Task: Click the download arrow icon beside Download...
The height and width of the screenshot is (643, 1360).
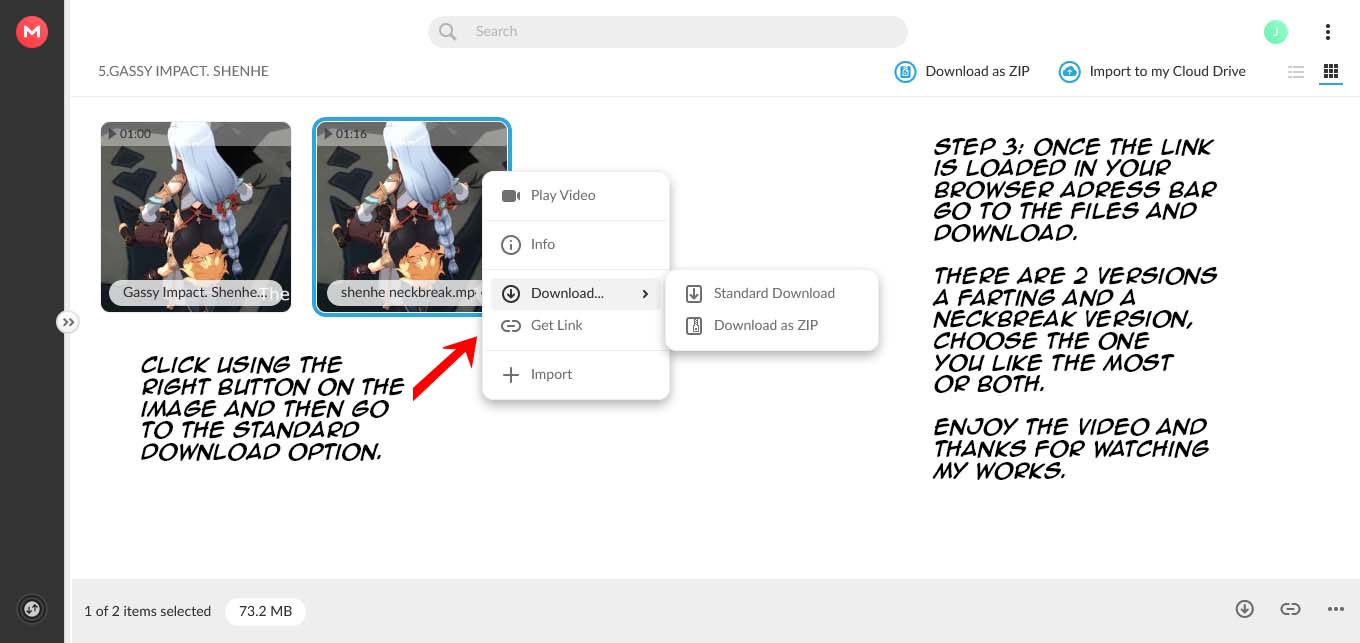Action: [511, 293]
